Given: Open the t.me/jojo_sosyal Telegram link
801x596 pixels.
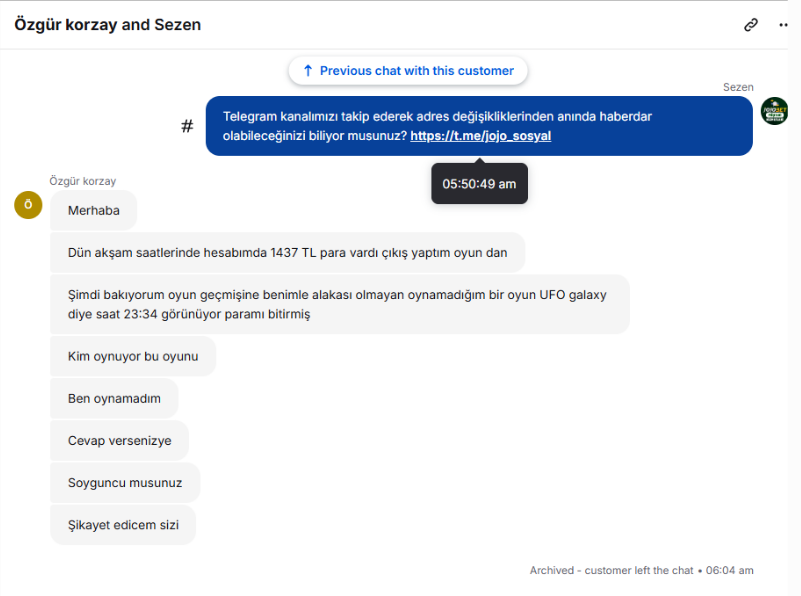Looking at the screenshot, I should point(481,136).
